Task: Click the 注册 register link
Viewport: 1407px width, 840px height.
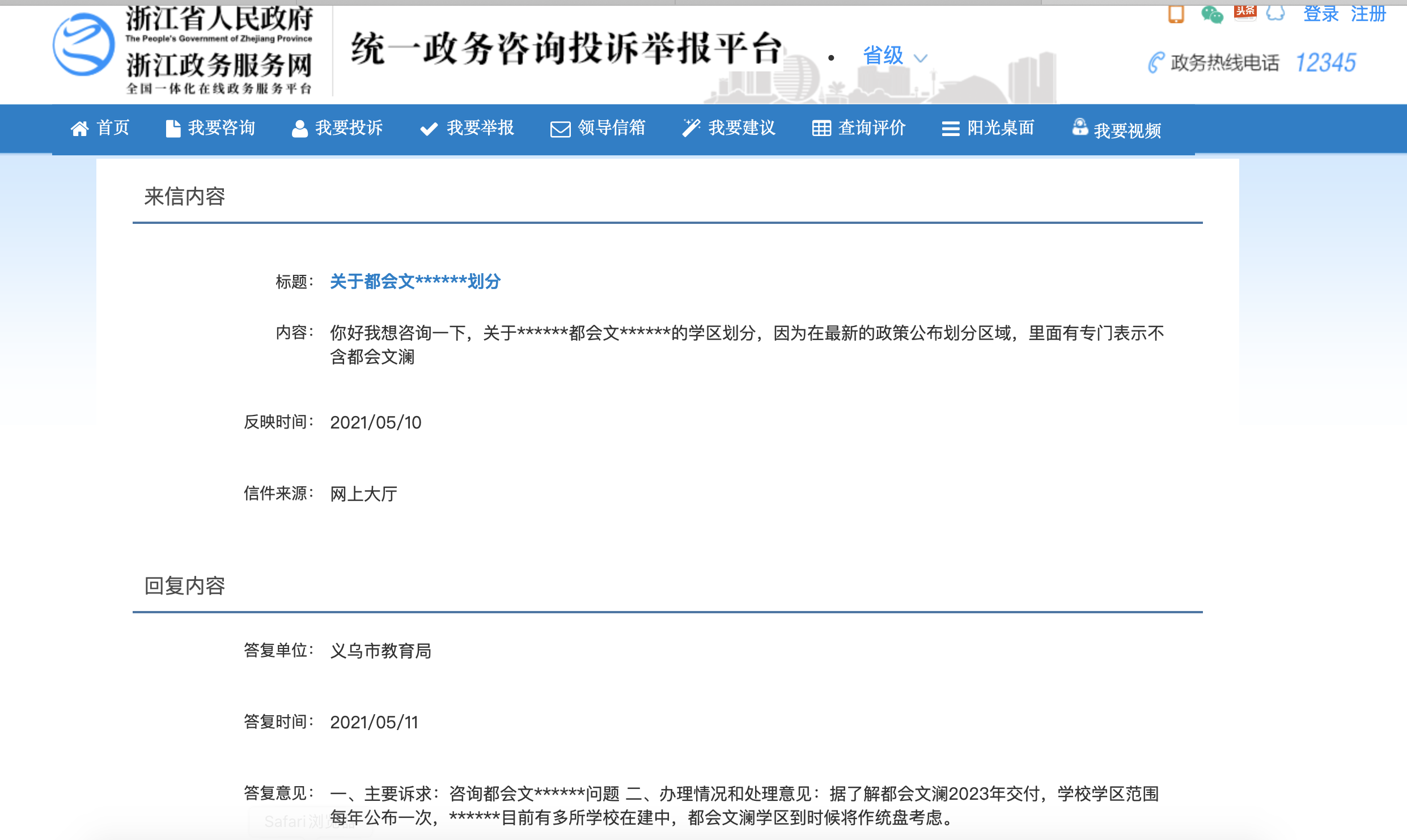Action: coord(1368,14)
